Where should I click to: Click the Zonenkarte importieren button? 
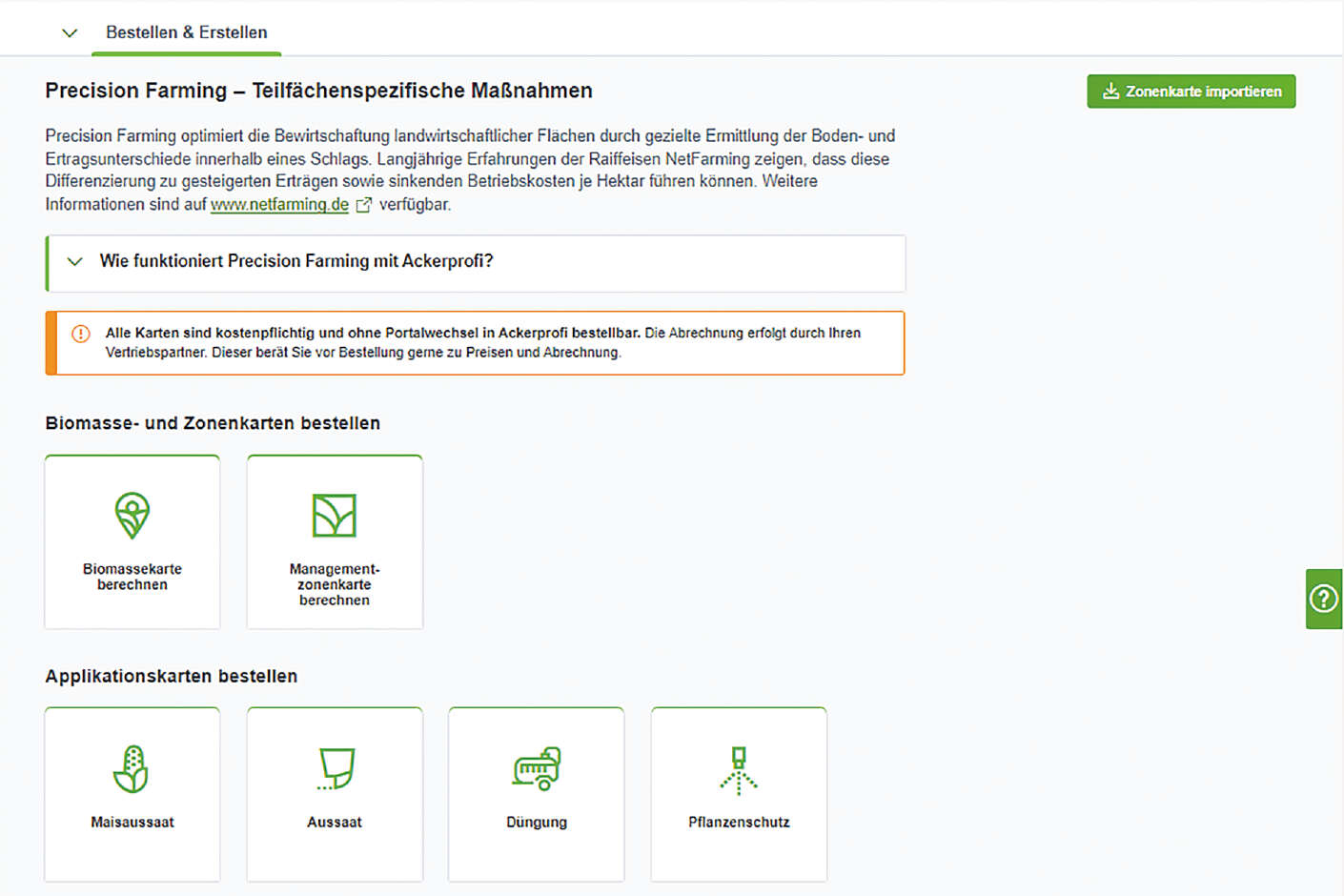[1191, 92]
